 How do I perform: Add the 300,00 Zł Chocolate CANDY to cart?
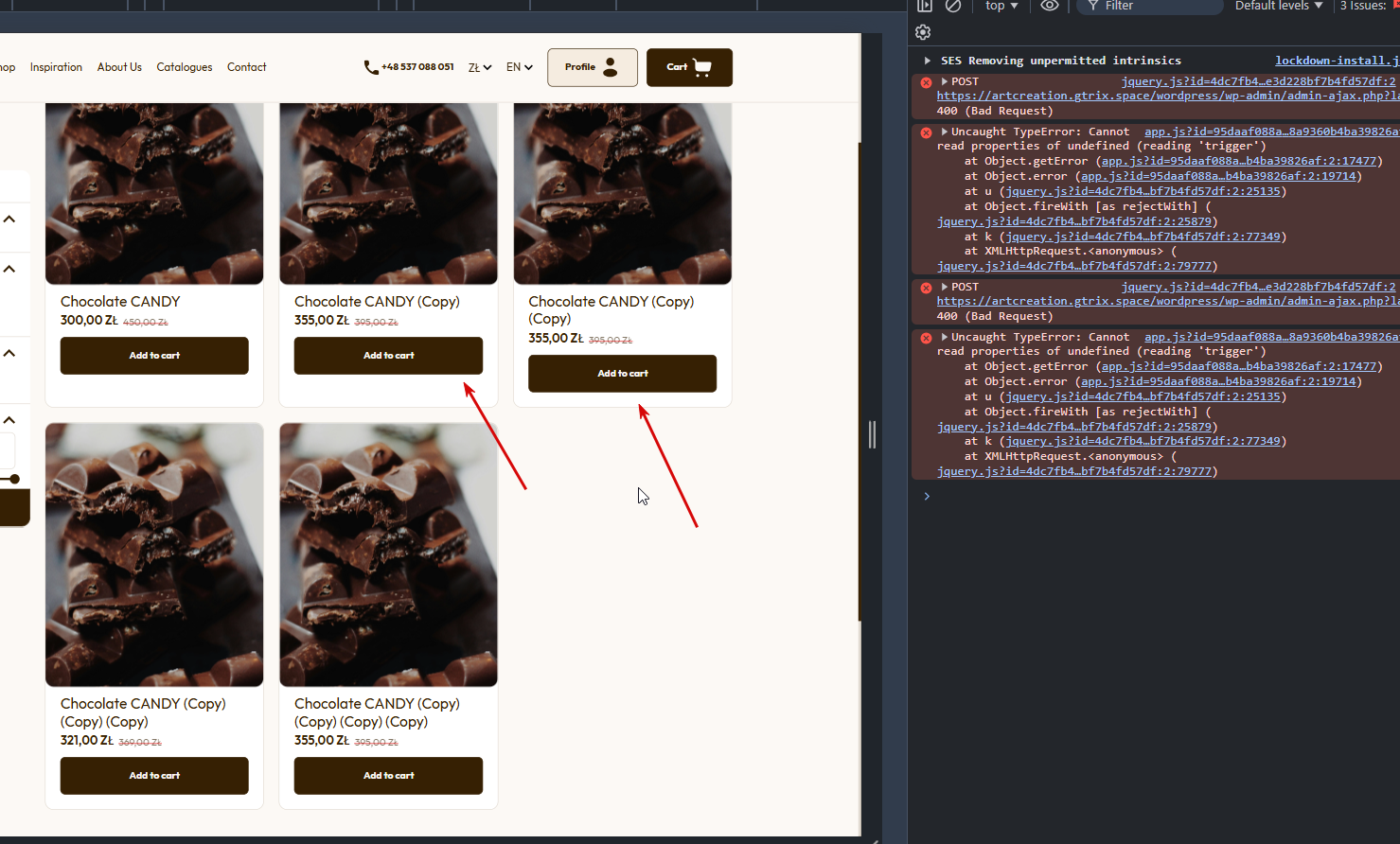154,356
